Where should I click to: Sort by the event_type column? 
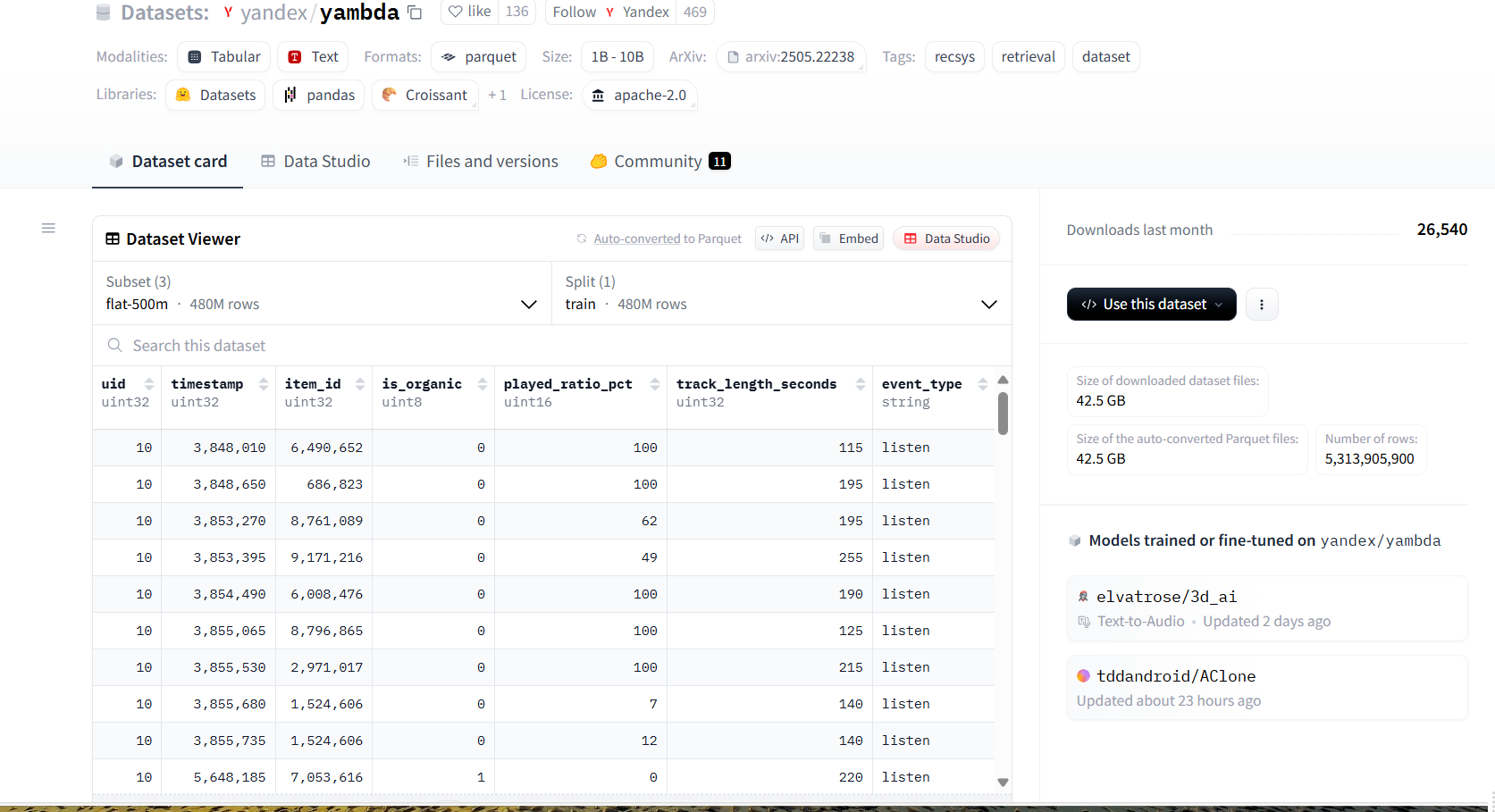tap(983, 384)
